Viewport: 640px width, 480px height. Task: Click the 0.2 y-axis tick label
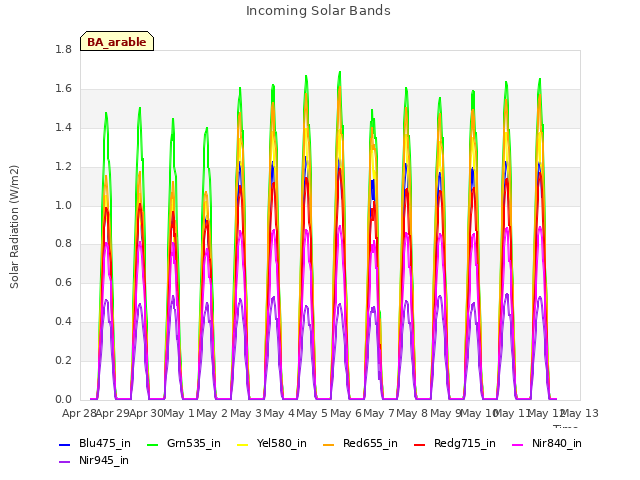63,360
